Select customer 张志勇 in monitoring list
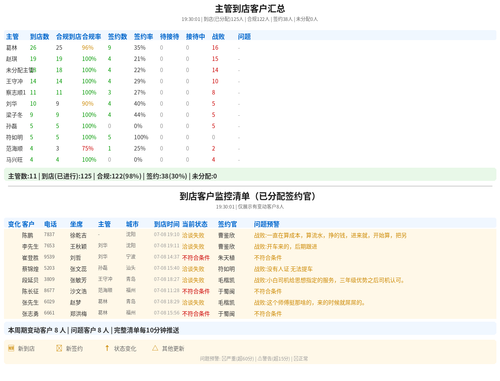This screenshot has width=500, height=381. [30, 314]
